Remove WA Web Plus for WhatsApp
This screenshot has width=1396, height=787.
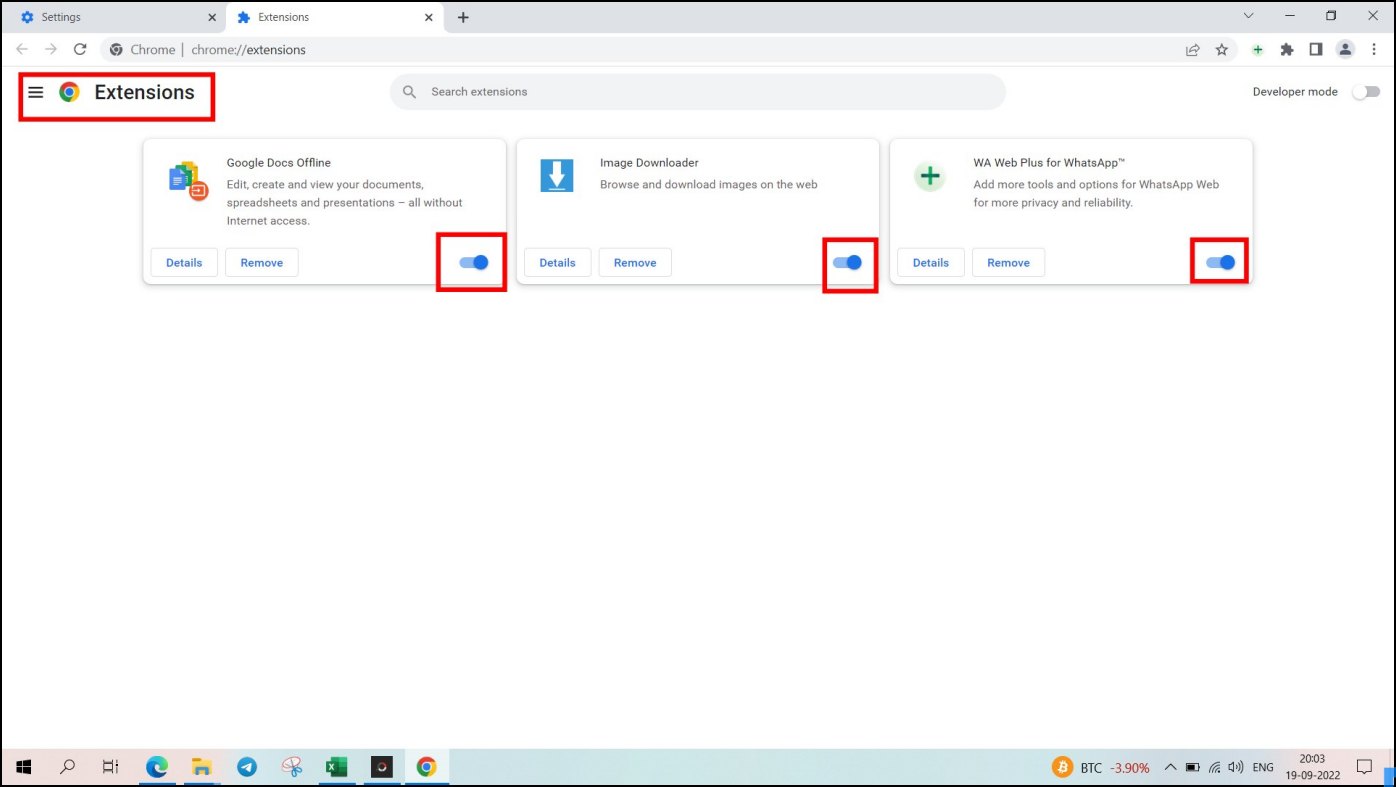[1008, 263]
